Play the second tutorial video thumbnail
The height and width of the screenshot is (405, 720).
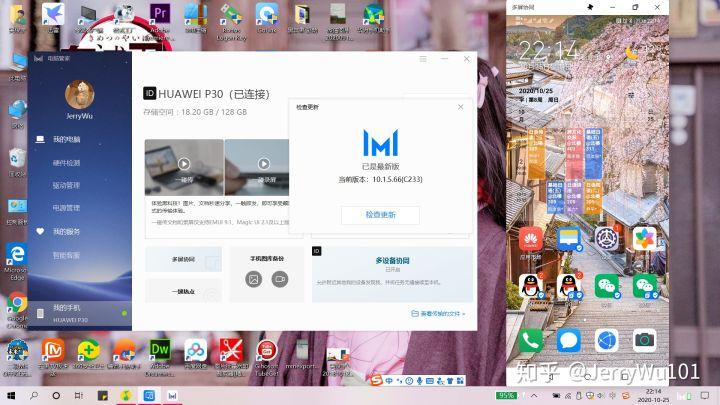264,164
